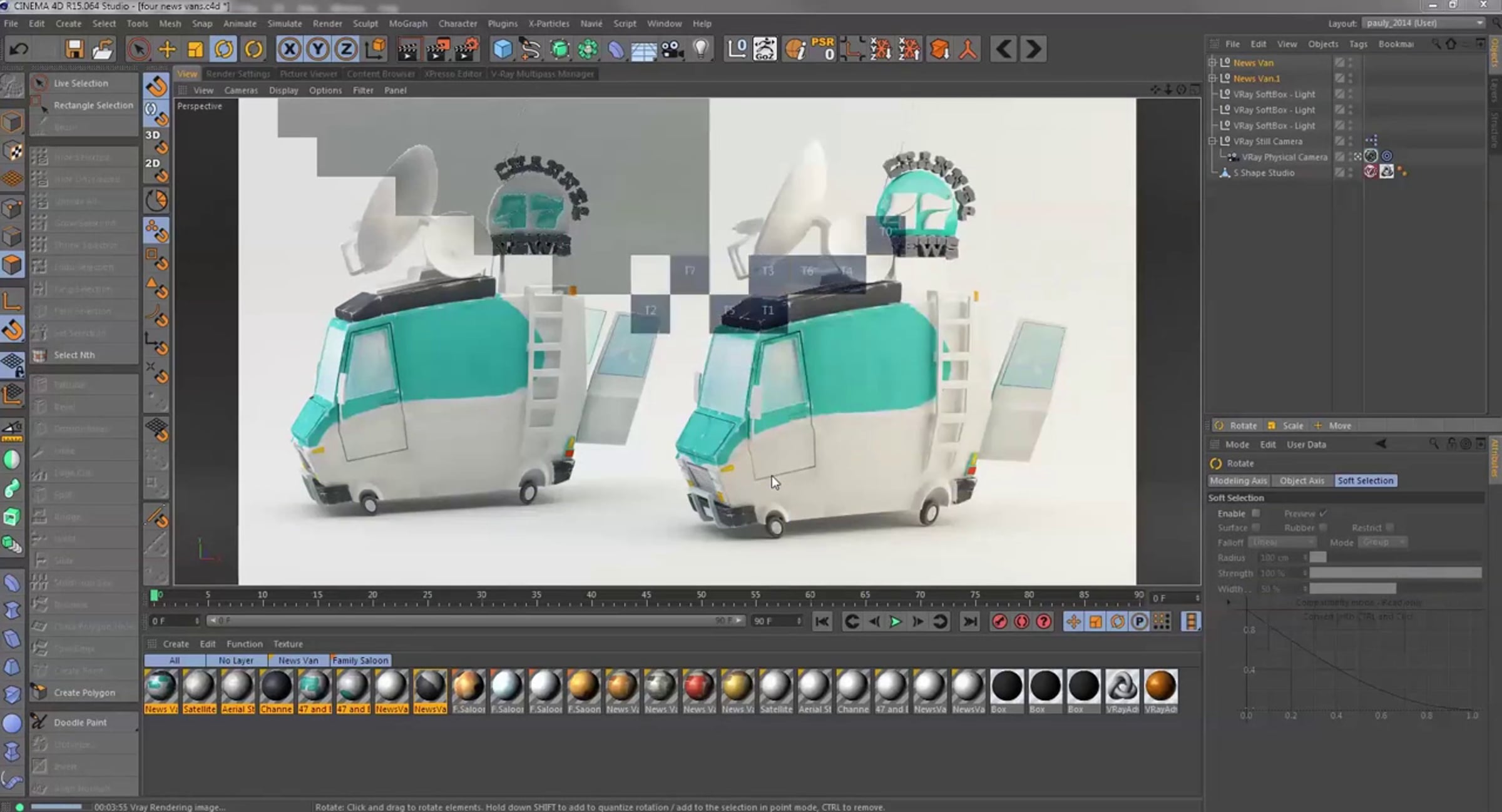Filter materials by Family Saloon layer

click(x=360, y=660)
